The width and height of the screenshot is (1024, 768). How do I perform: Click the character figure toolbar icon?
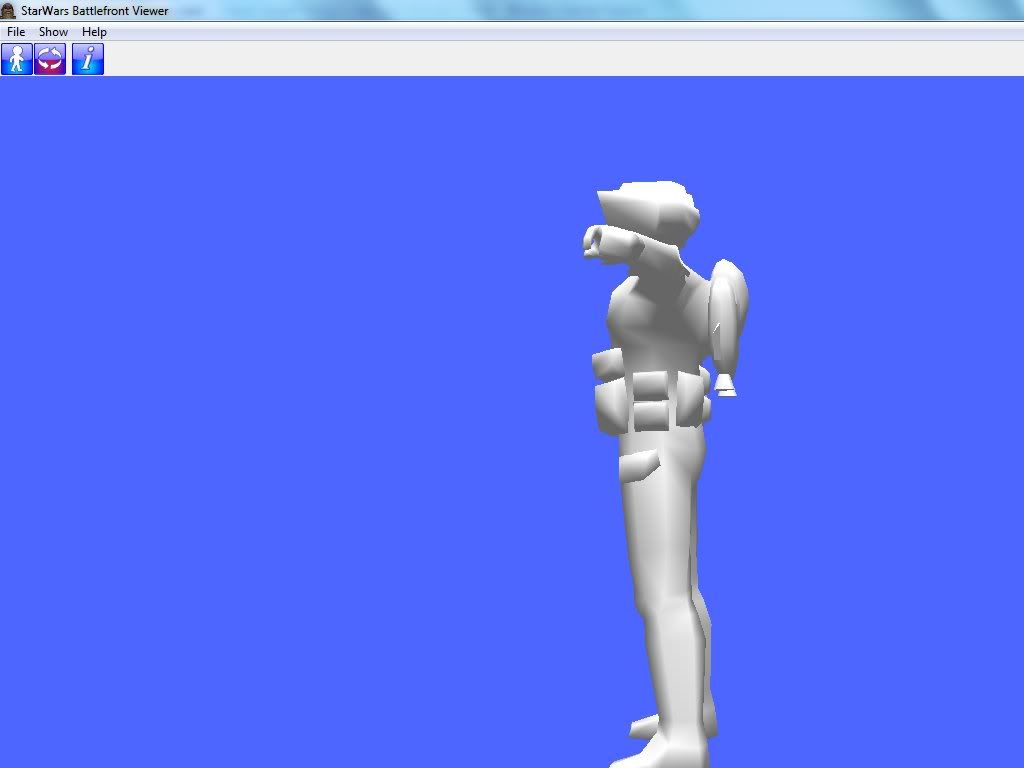pos(17,59)
